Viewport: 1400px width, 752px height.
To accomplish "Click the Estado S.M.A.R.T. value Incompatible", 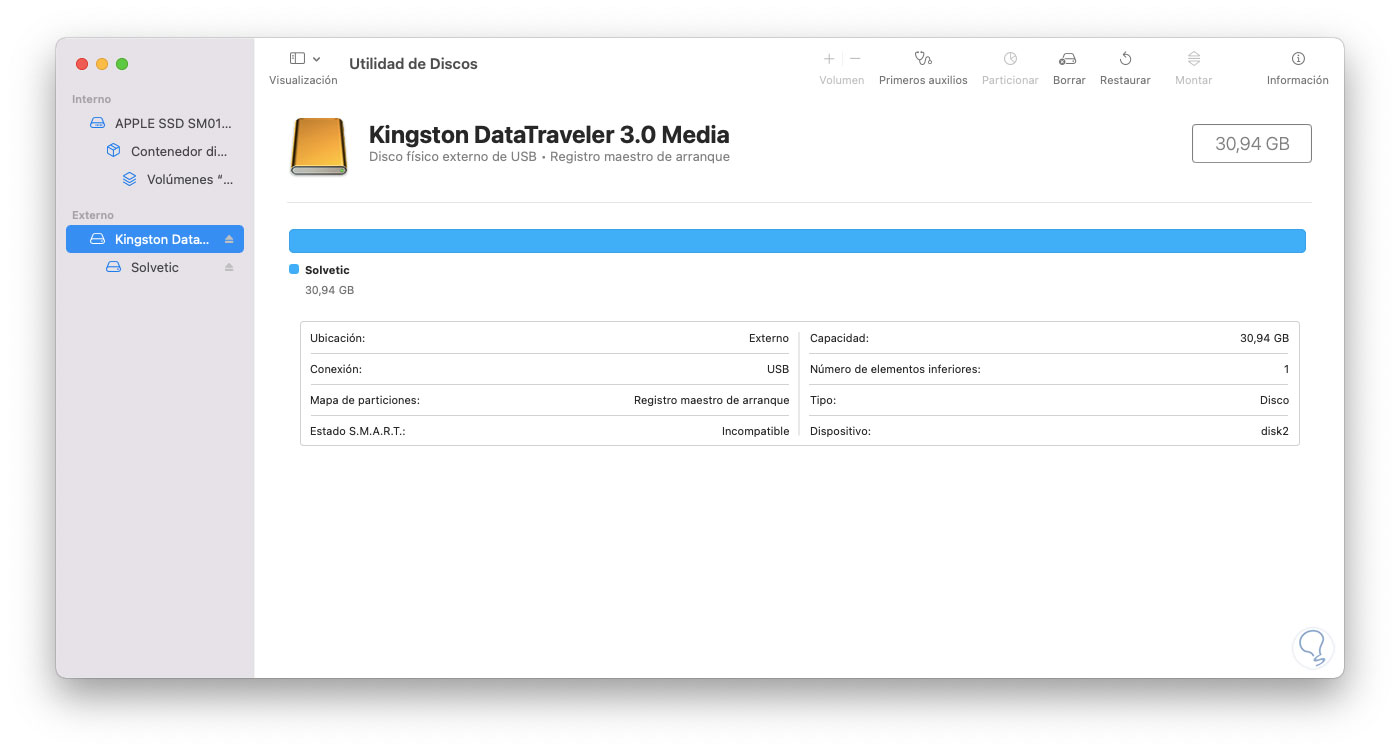I will 755,431.
